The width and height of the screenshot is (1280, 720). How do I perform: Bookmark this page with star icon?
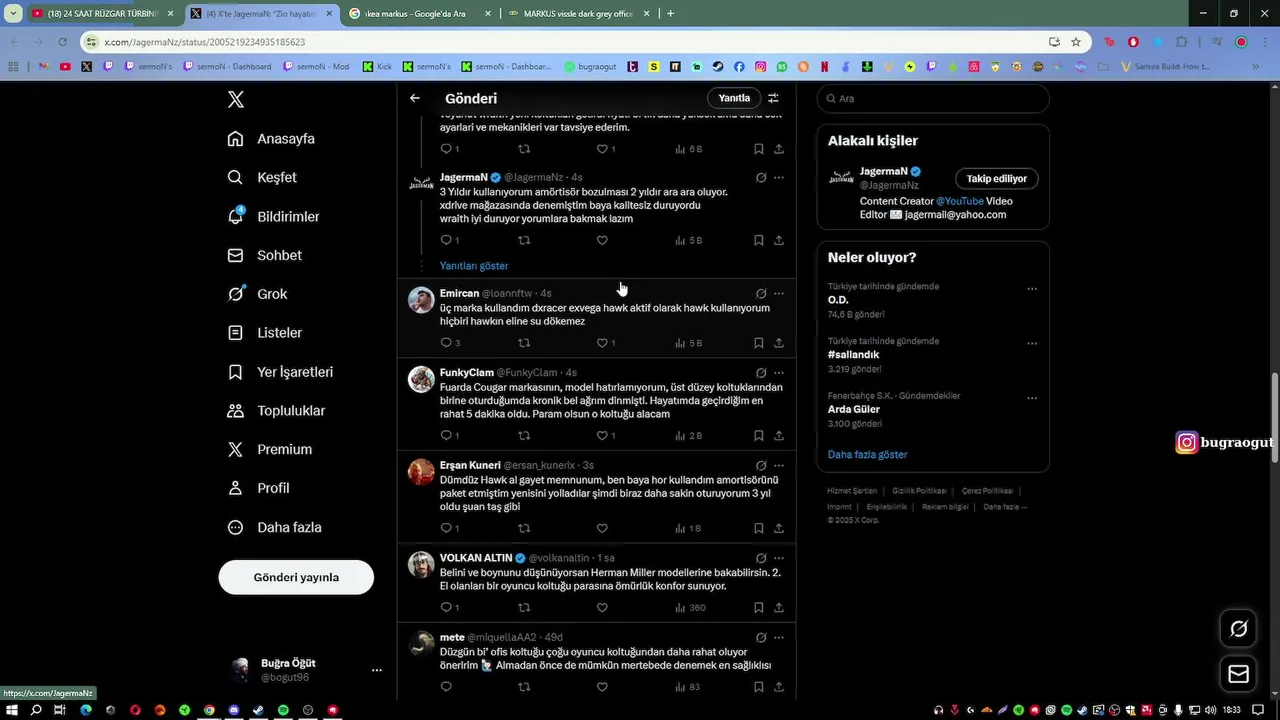(x=1076, y=42)
